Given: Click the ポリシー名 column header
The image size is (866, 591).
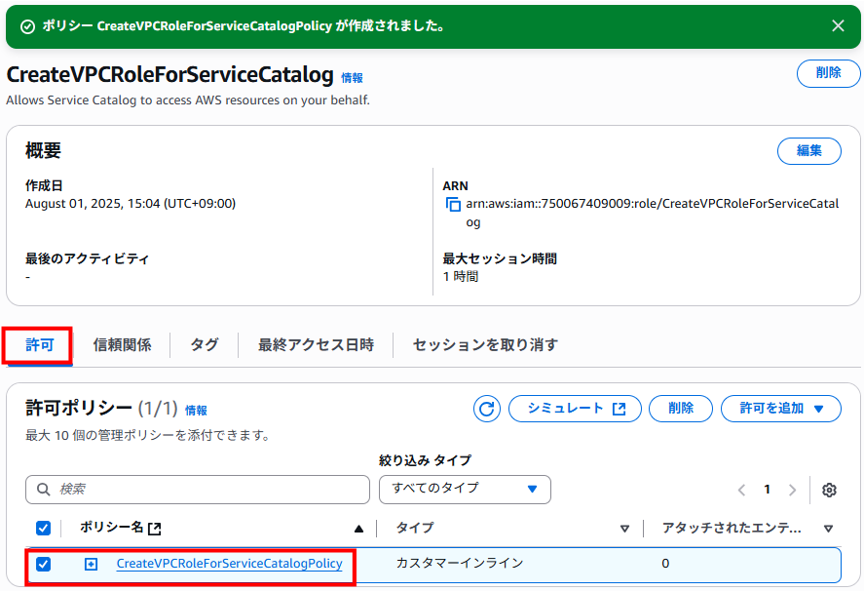Looking at the screenshot, I should coord(112,527).
